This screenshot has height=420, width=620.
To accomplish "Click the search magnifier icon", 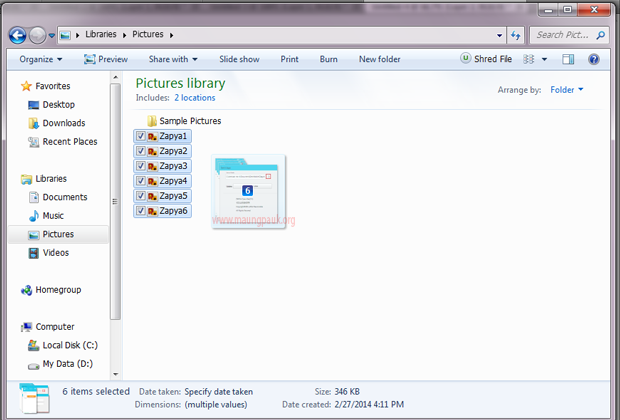I will coord(600,35).
